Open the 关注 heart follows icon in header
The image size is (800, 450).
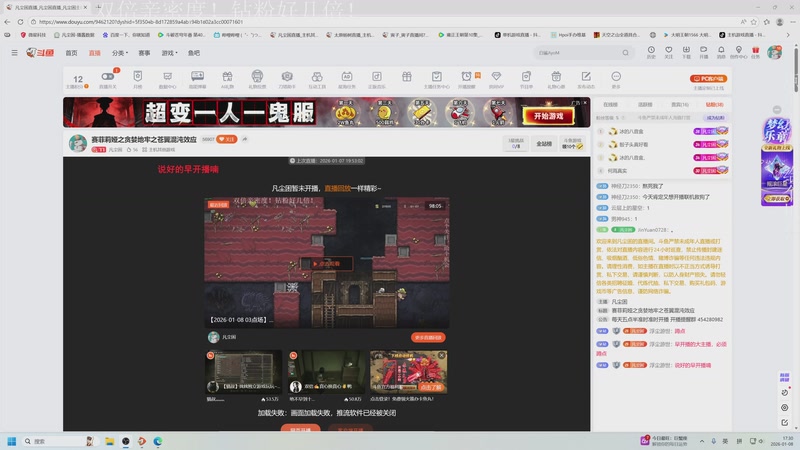(x=668, y=50)
